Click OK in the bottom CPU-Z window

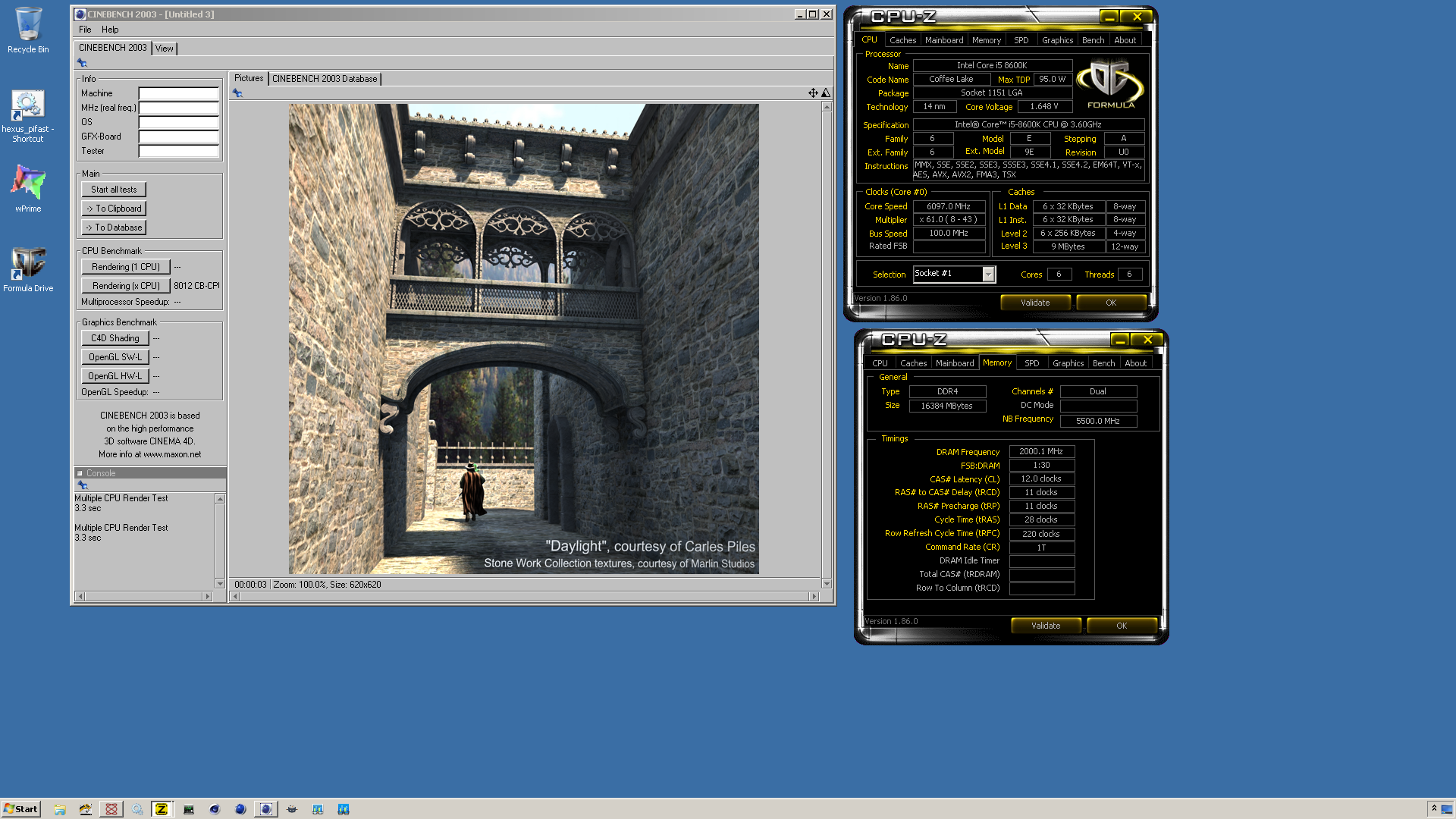coord(1122,626)
